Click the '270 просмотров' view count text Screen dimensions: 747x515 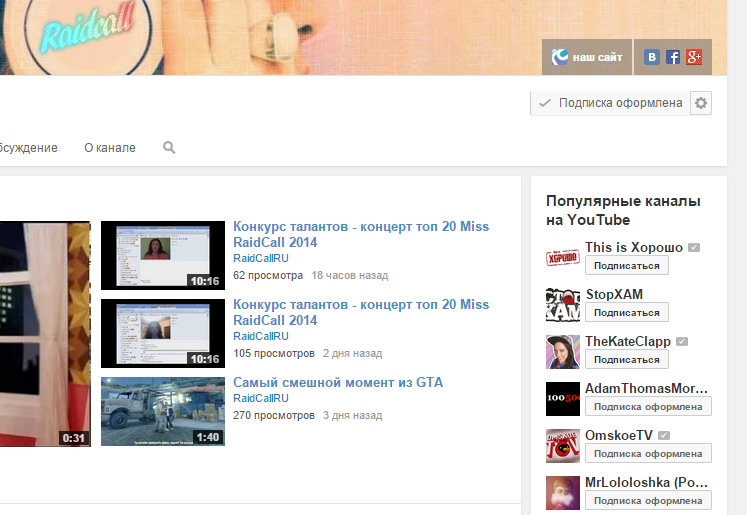(274, 415)
